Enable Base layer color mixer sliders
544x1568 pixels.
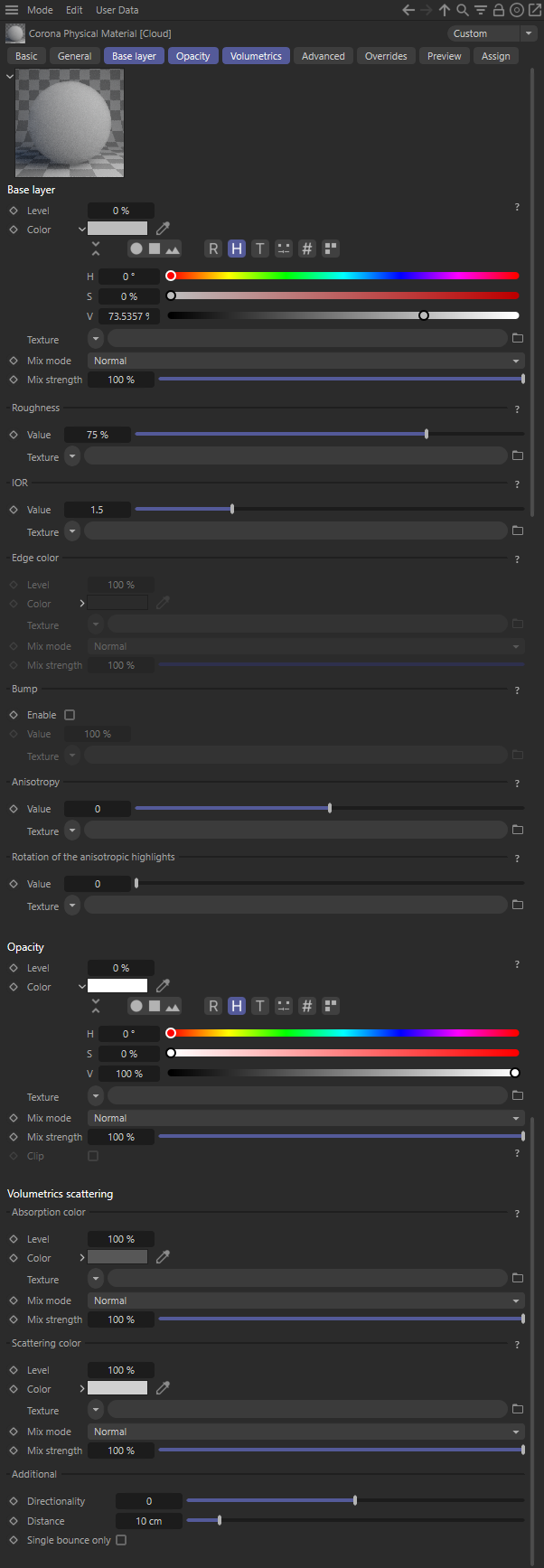coord(284,249)
